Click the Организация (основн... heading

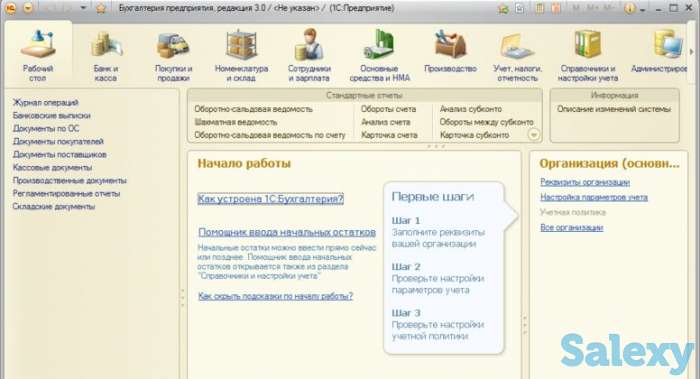pos(609,163)
